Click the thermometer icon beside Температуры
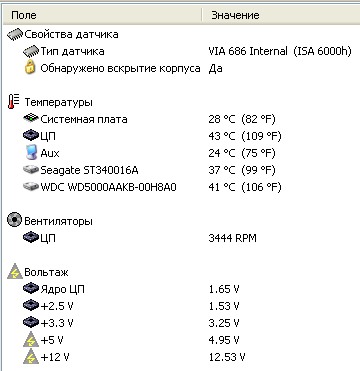The width and height of the screenshot is (360, 371). (13, 102)
